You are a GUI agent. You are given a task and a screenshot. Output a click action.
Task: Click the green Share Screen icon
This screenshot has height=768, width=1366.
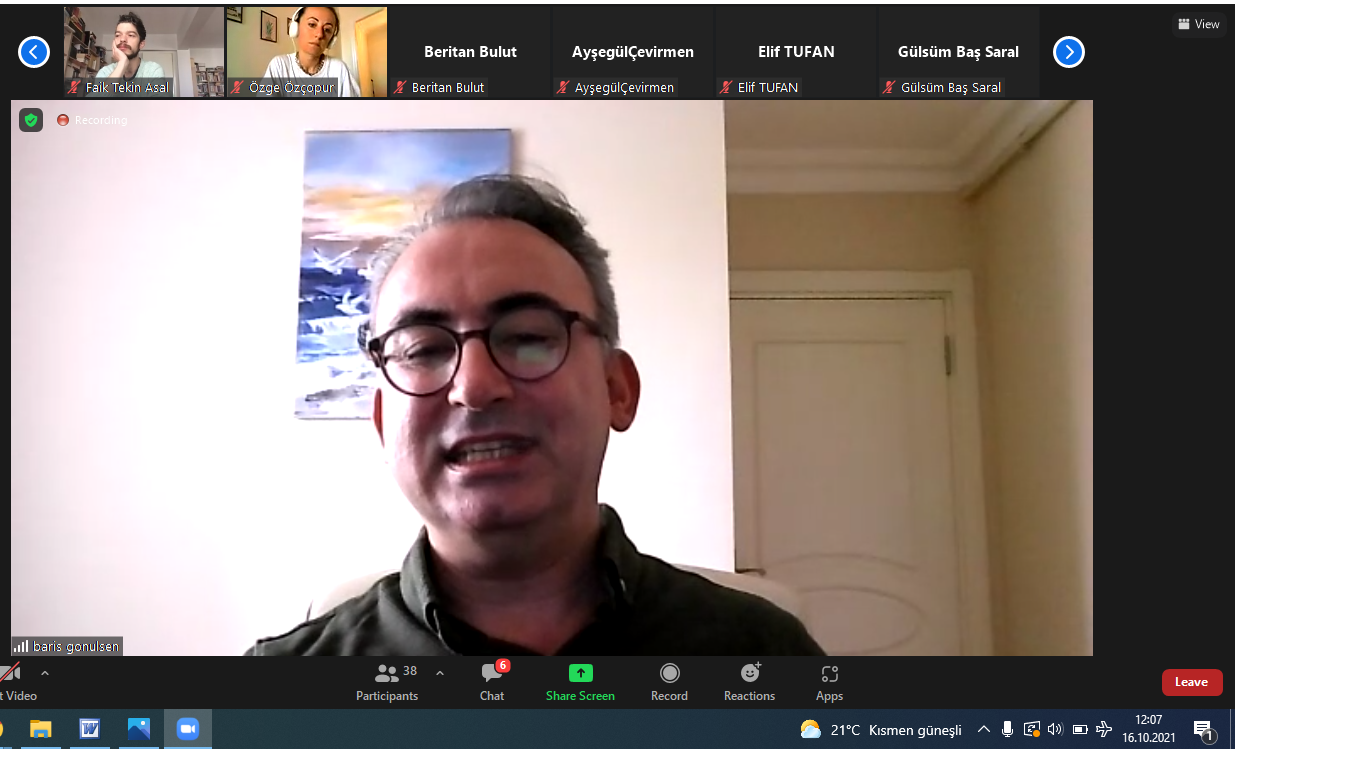[x=580, y=673]
